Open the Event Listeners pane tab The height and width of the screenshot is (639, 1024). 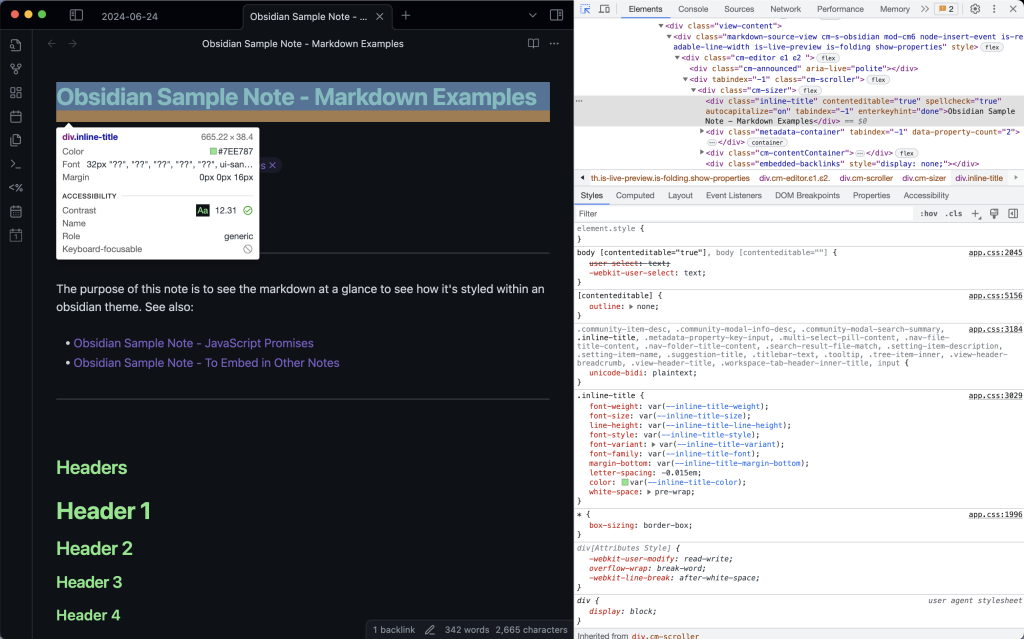point(733,195)
